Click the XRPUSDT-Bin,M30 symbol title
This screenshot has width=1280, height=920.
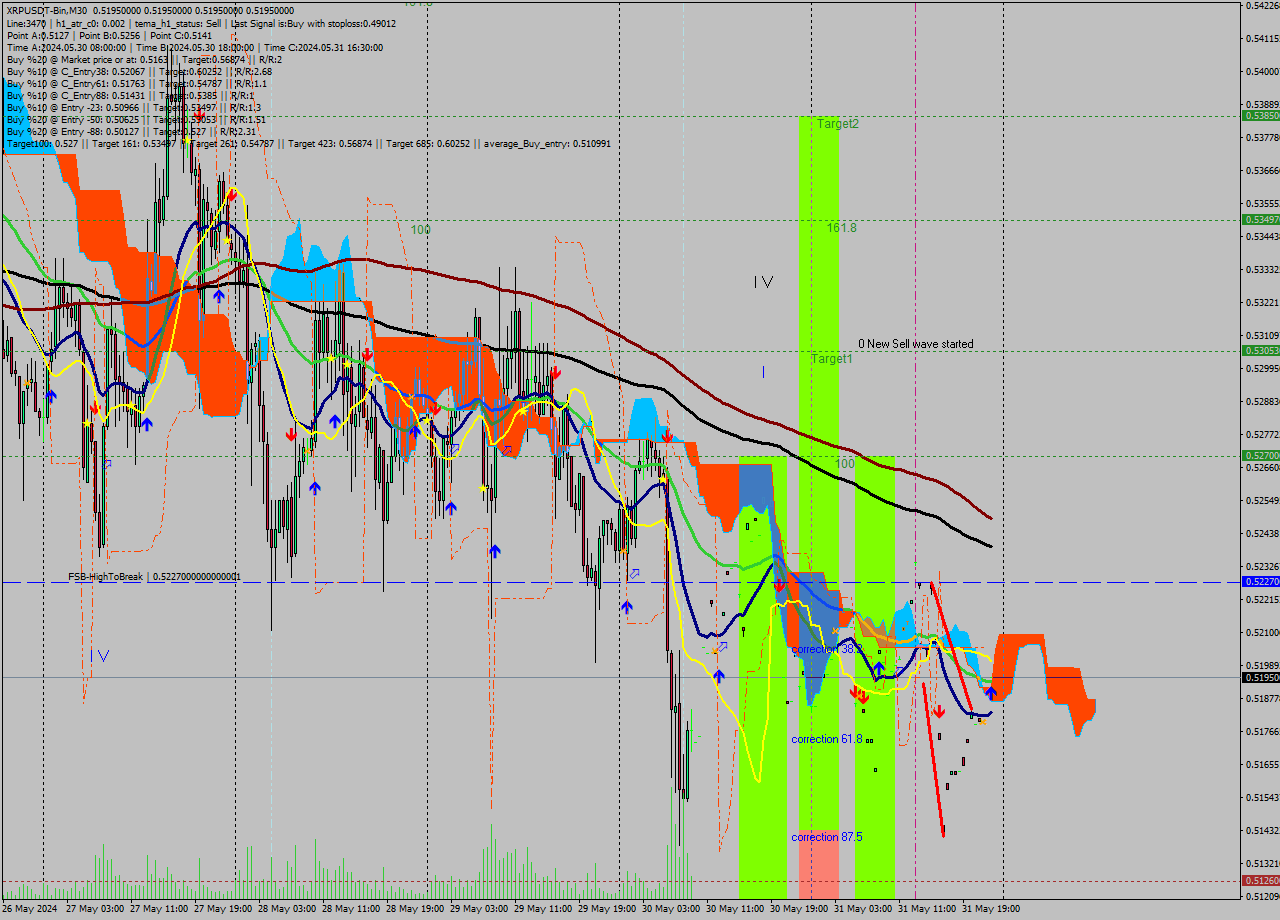(x=46, y=10)
